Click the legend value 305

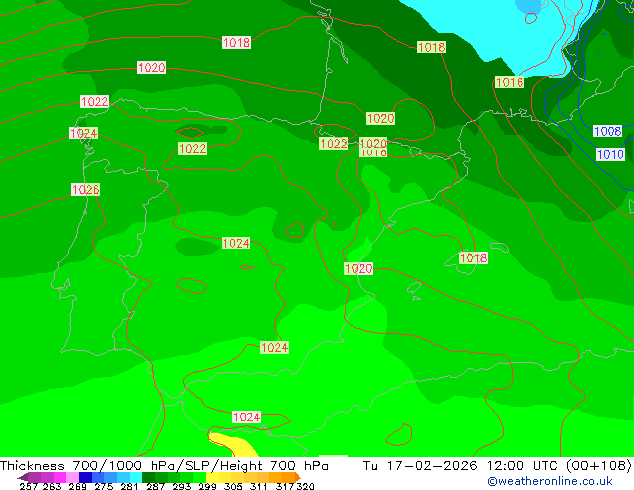click(232, 486)
